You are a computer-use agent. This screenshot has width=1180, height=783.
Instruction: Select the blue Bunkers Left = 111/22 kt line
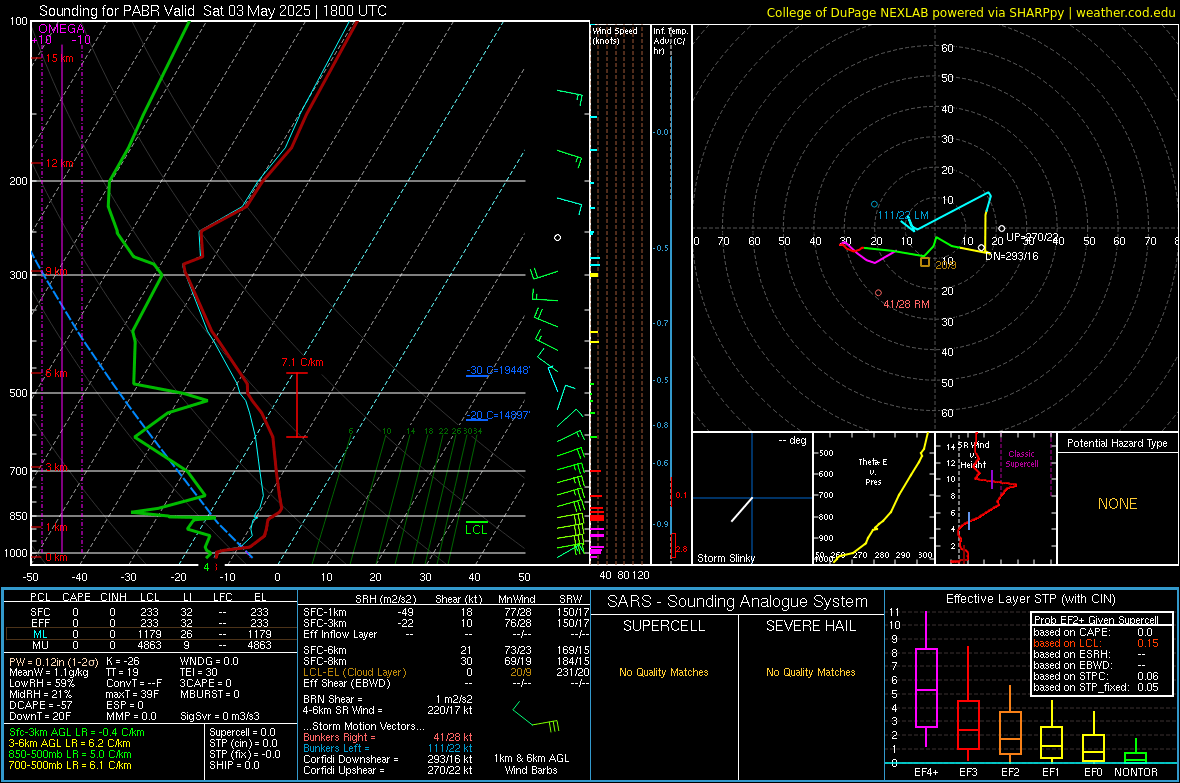[x=387, y=748]
